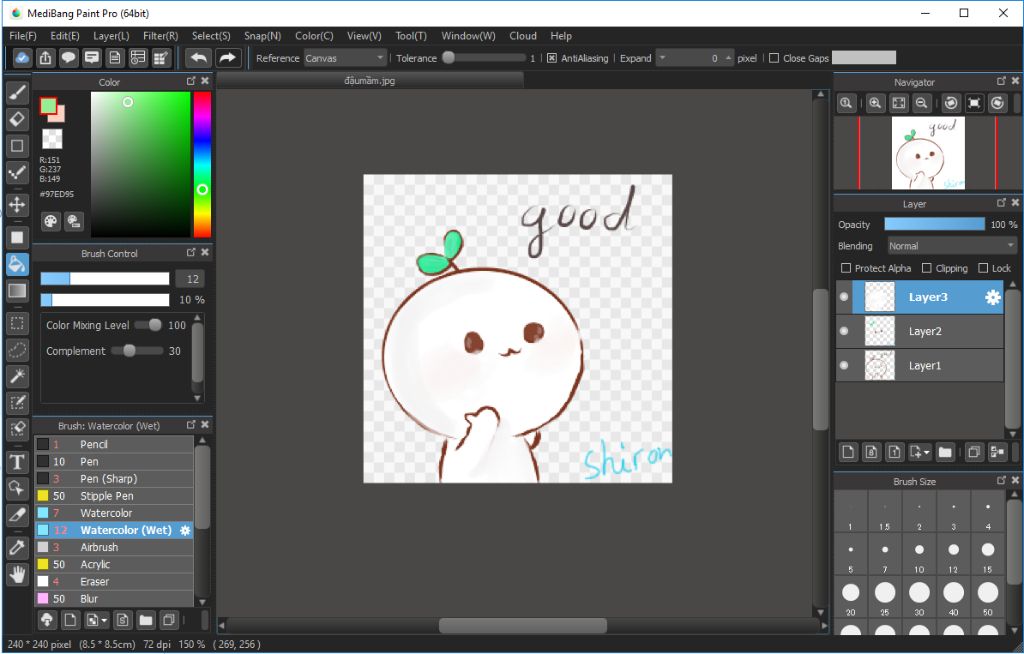The height and width of the screenshot is (654, 1024).
Task: Click the Redo arrow button
Action: pos(227,58)
